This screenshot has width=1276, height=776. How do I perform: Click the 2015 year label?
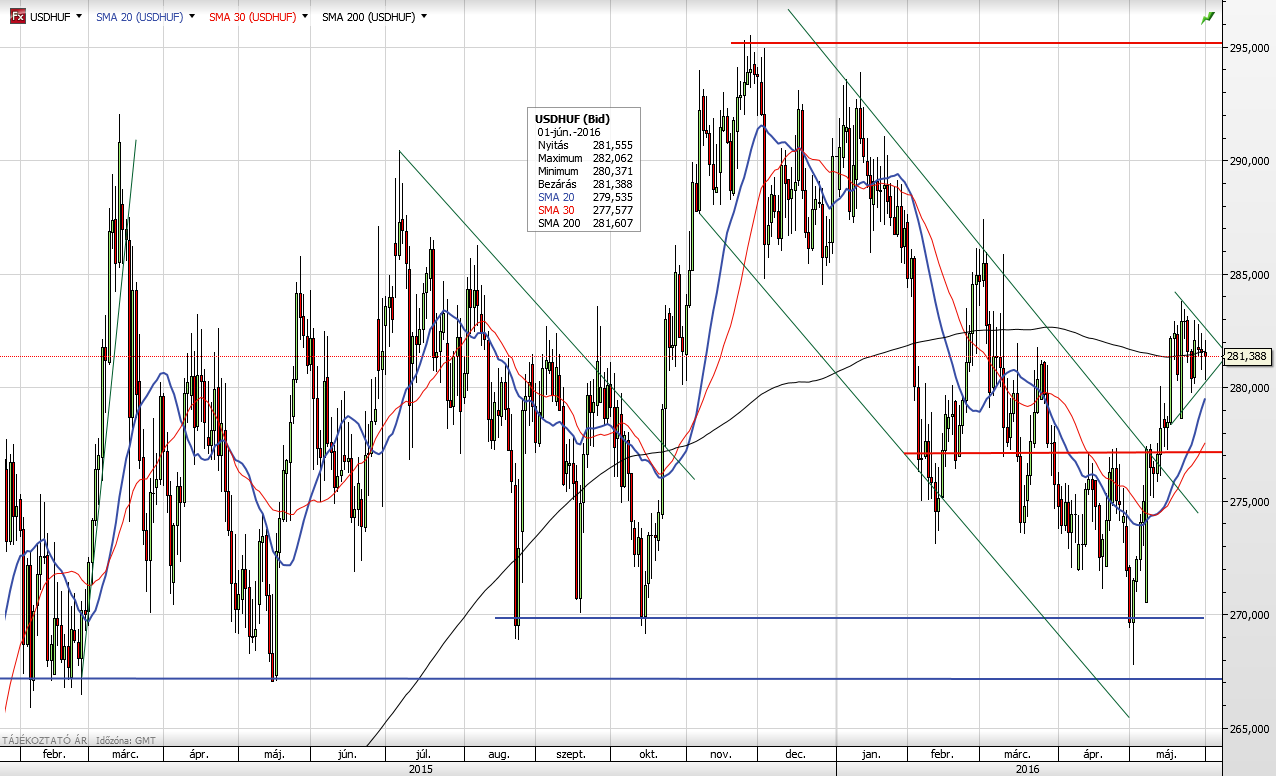[x=421, y=768]
